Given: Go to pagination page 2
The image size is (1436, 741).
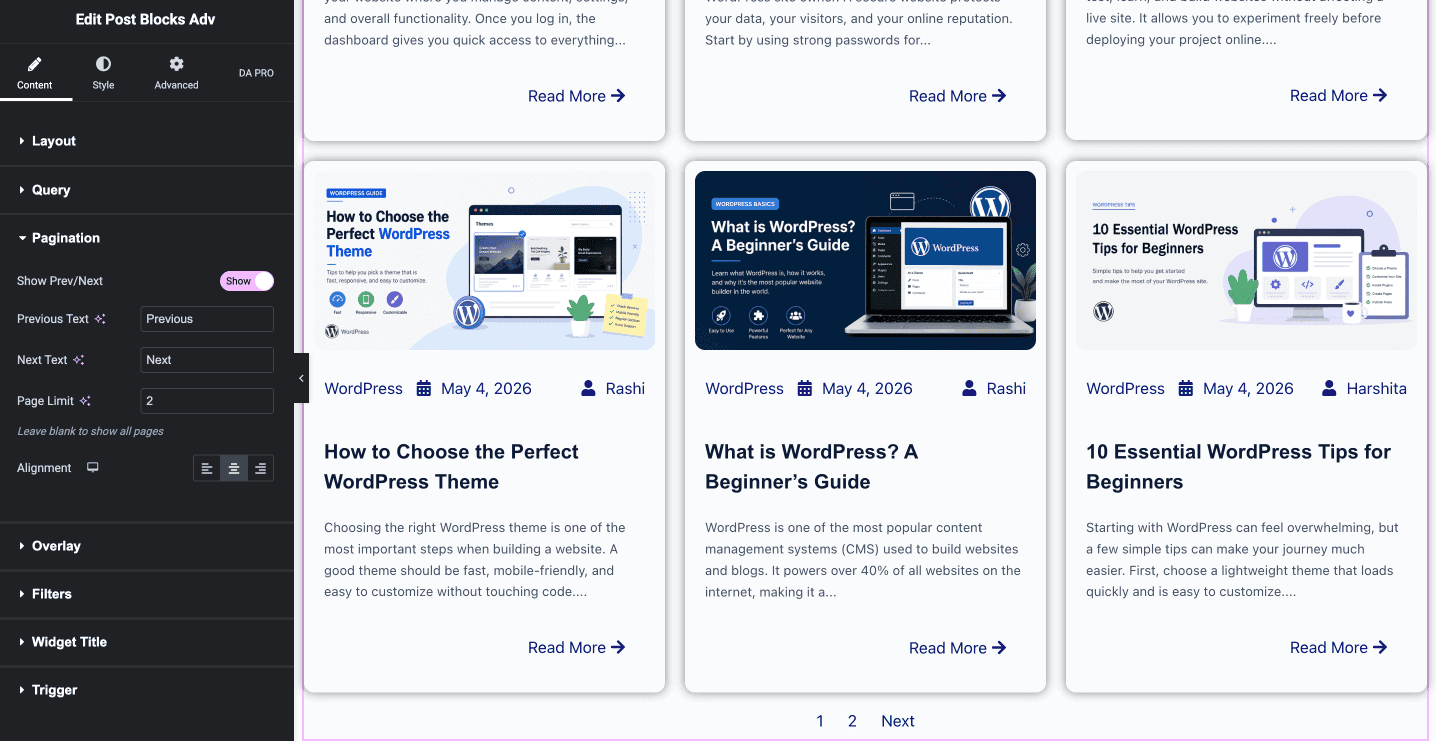Looking at the screenshot, I should pos(852,721).
